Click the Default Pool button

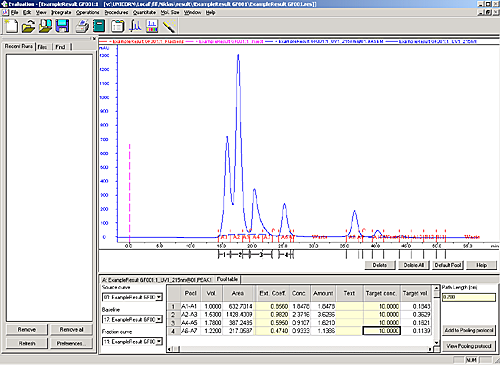click(448, 265)
